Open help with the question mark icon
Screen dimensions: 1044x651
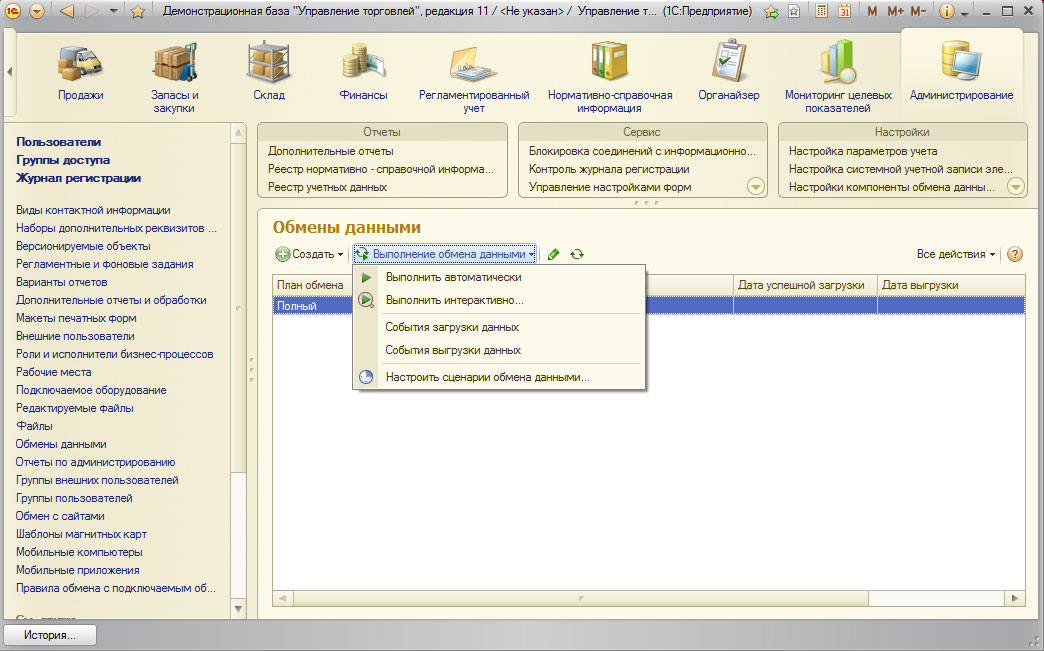(x=1014, y=255)
